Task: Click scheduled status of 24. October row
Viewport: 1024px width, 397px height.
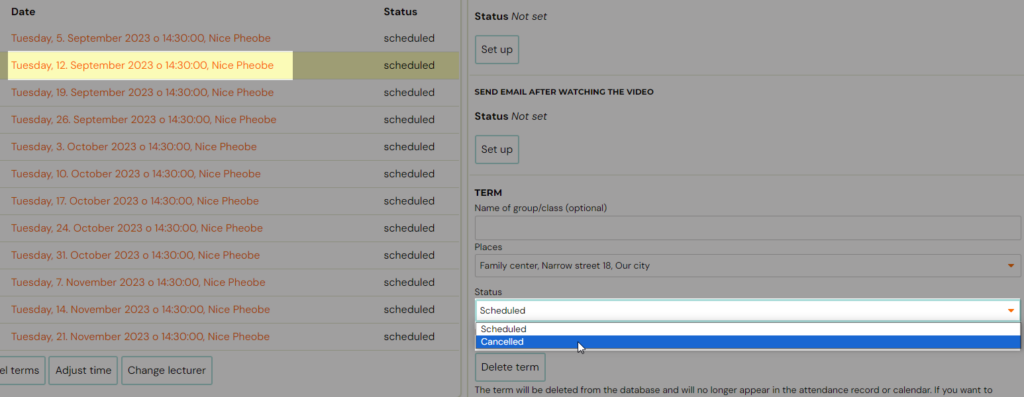Action: [409, 229]
